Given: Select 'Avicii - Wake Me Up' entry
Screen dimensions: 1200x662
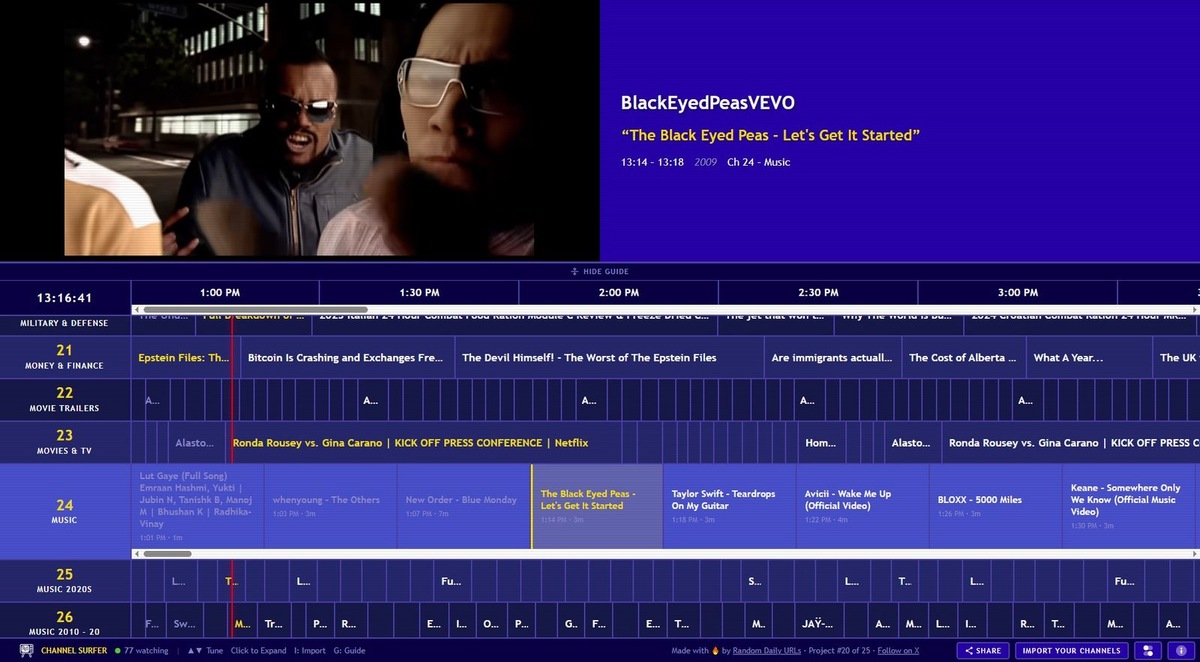Looking at the screenshot, I should 863,506.
